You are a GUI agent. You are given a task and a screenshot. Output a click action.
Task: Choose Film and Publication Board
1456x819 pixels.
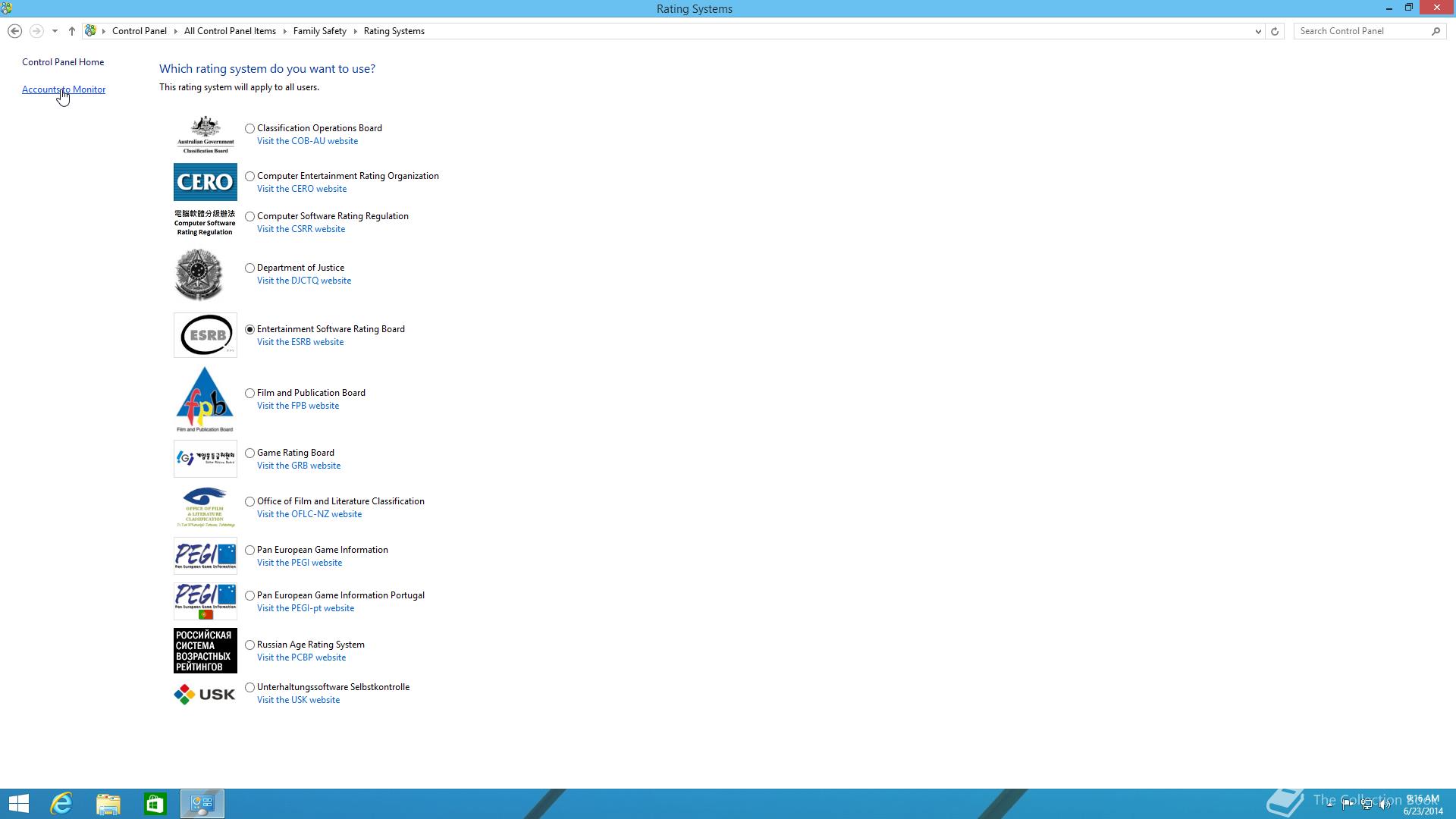[249, 394]
